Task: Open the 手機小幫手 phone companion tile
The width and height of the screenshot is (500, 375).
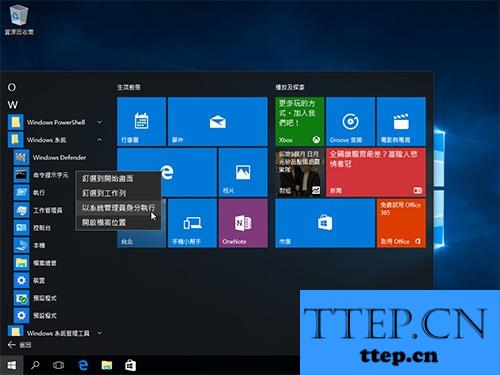Action: (x=192, y=223)
